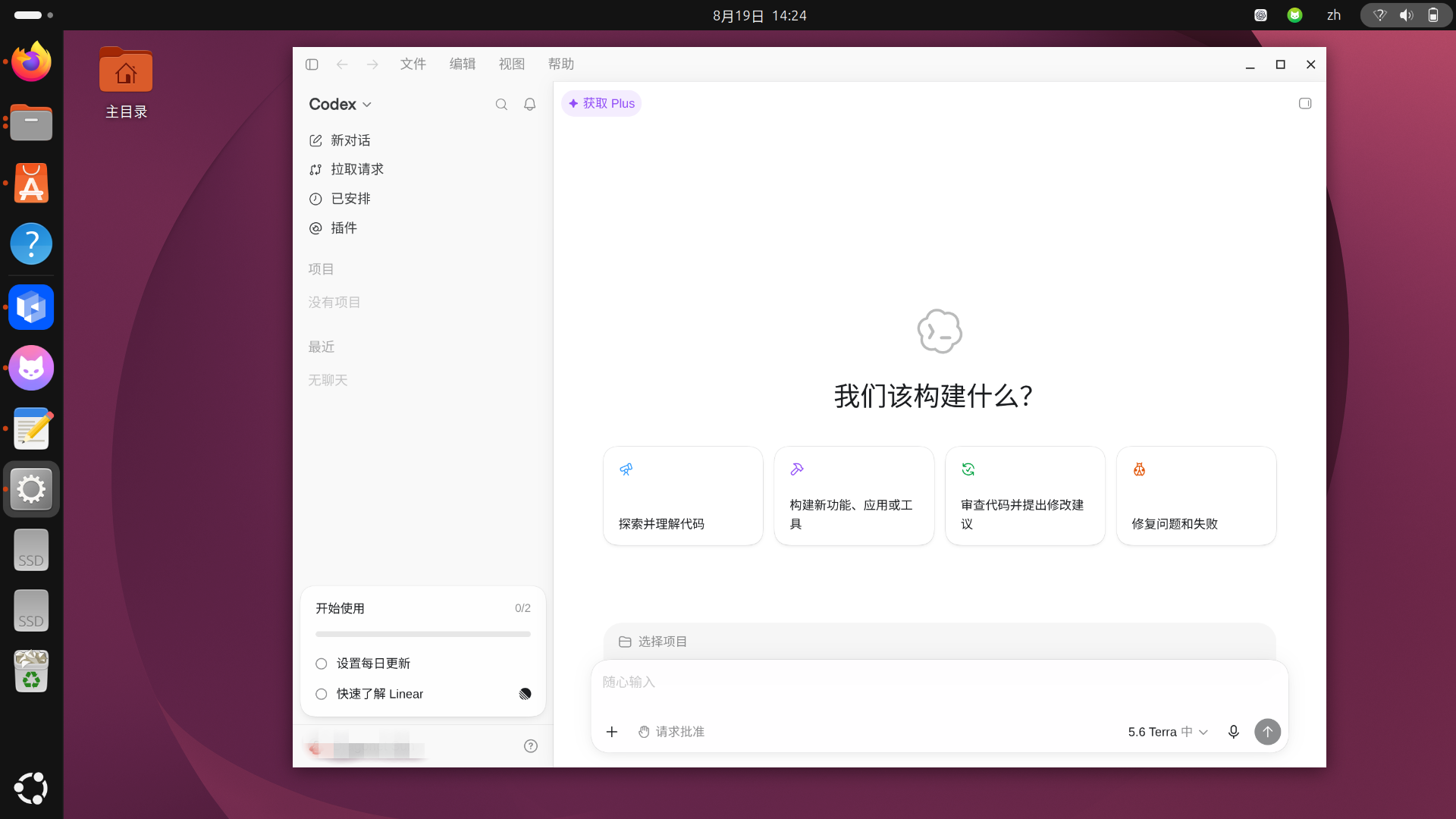
Task: Open the system status menu
Action: coord(1406,15)
